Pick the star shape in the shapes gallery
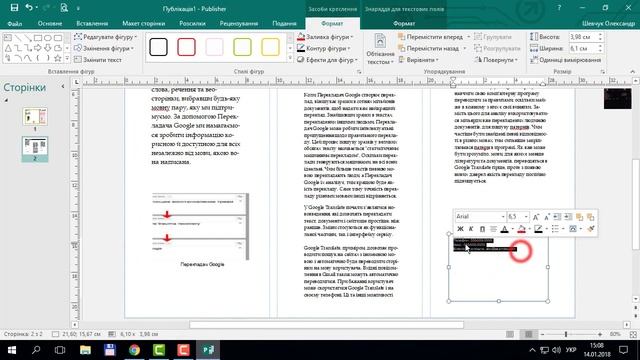 click(58, 58)
